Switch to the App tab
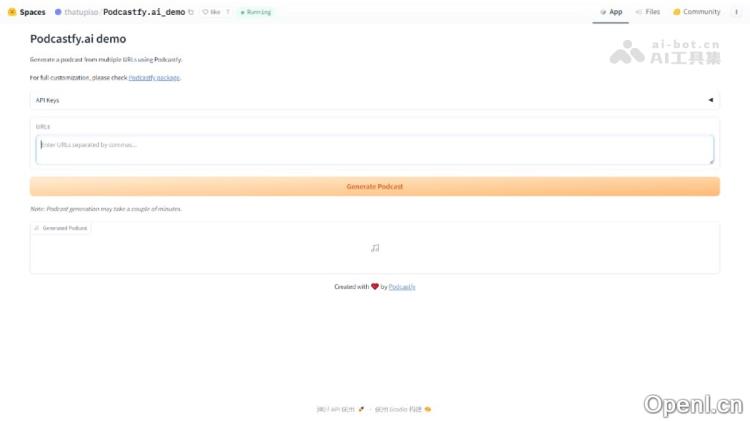This screenshot has width=750, height=421. [x=611, y=12]
